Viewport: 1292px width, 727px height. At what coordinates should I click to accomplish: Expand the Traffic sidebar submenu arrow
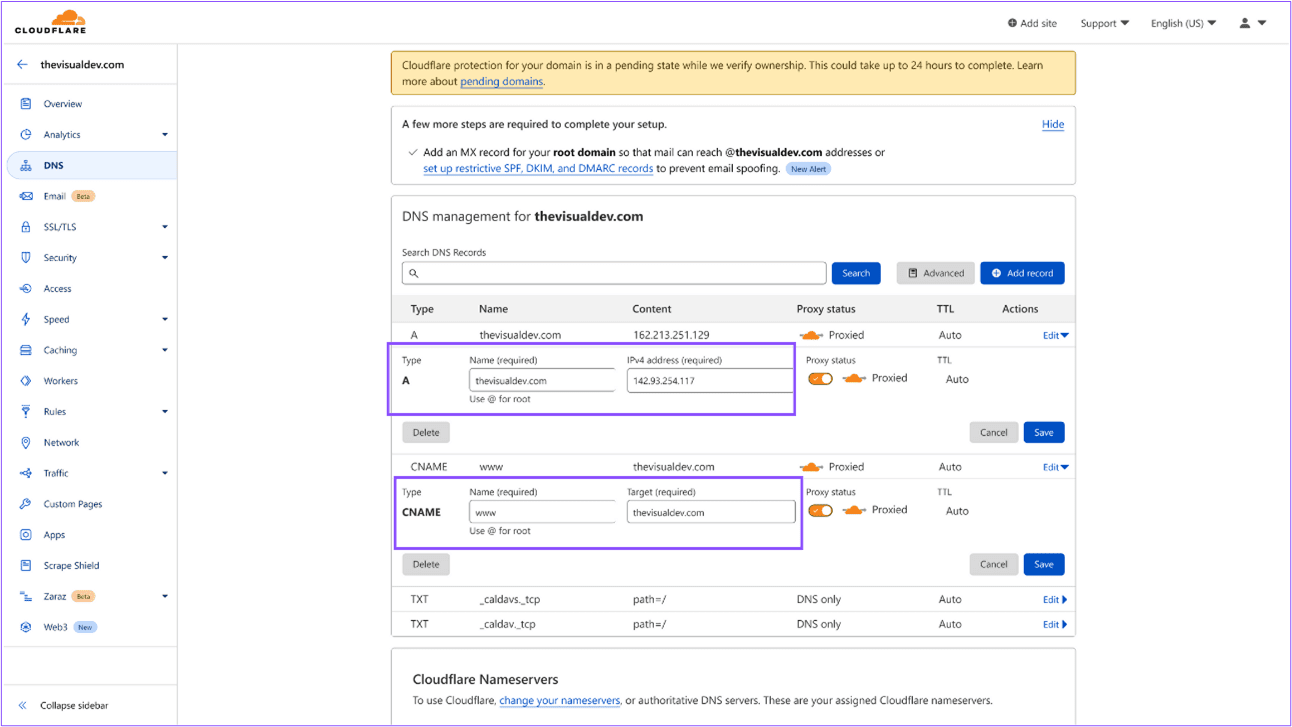pos(165,474)
